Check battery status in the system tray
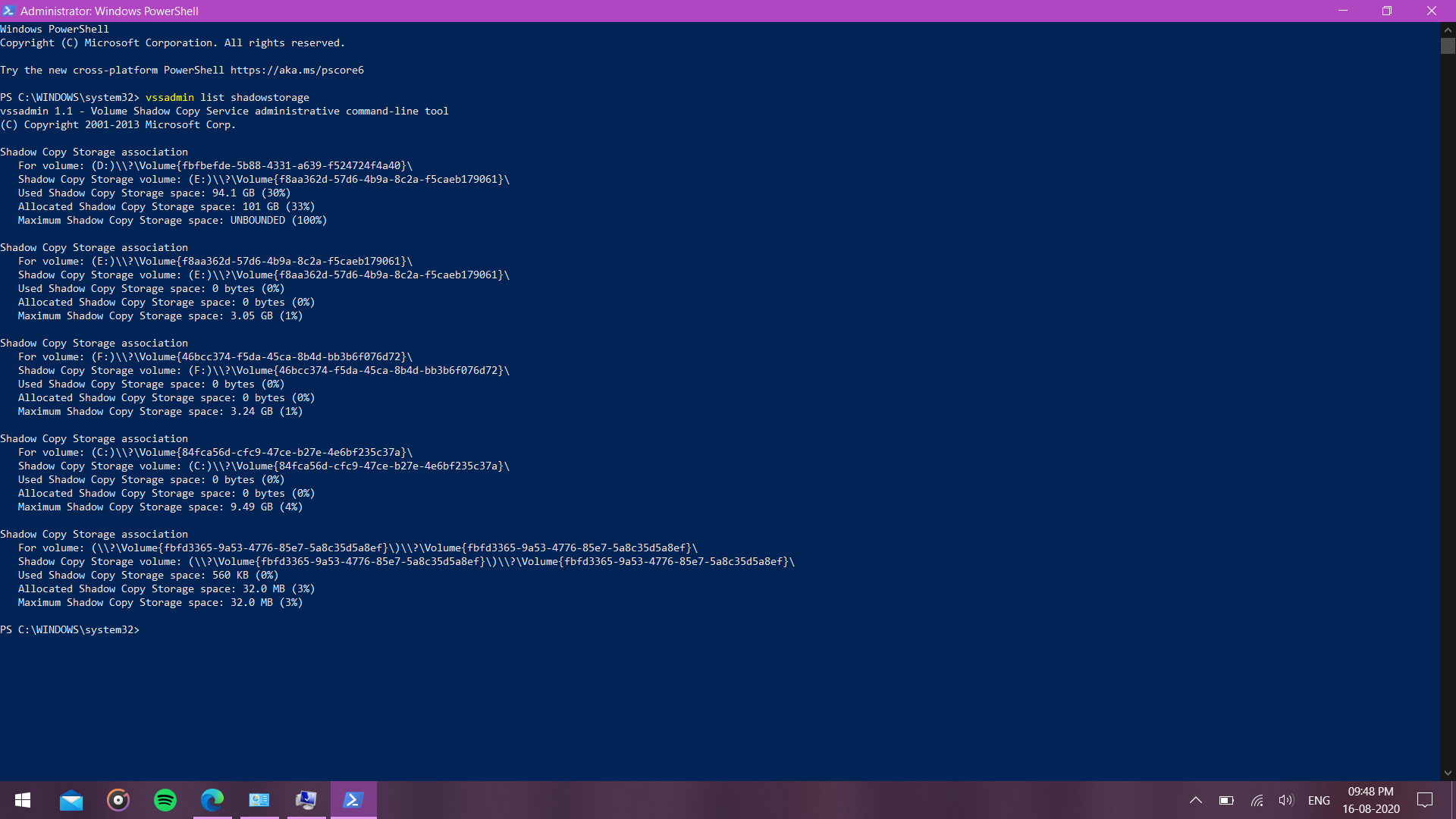 (1226, 800)
